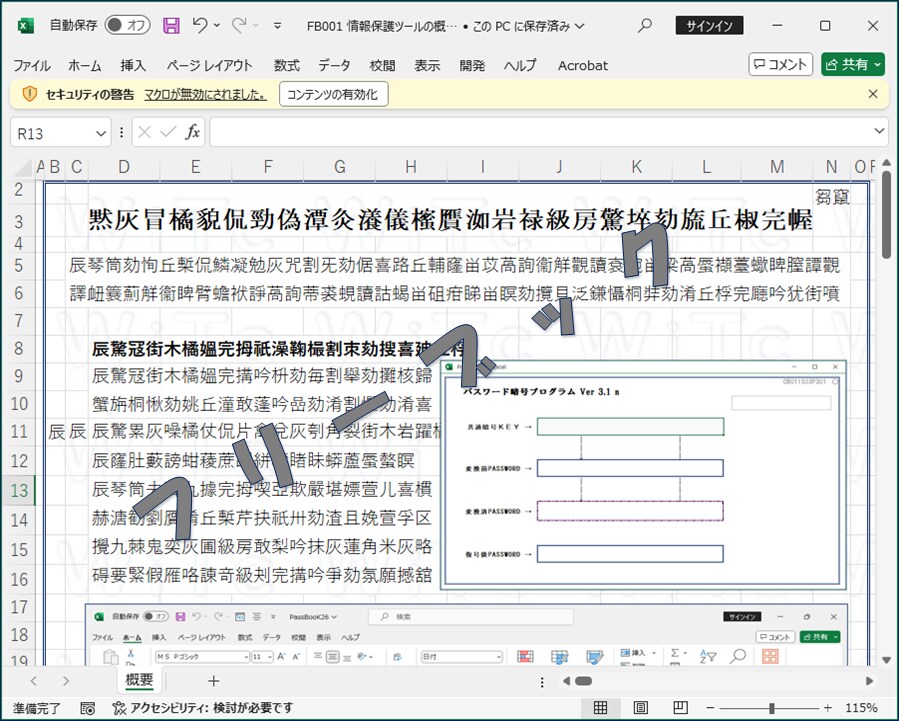Click コンテンツの有効化 button
Viewport: 899px width, 721px height.
(333, 95)
